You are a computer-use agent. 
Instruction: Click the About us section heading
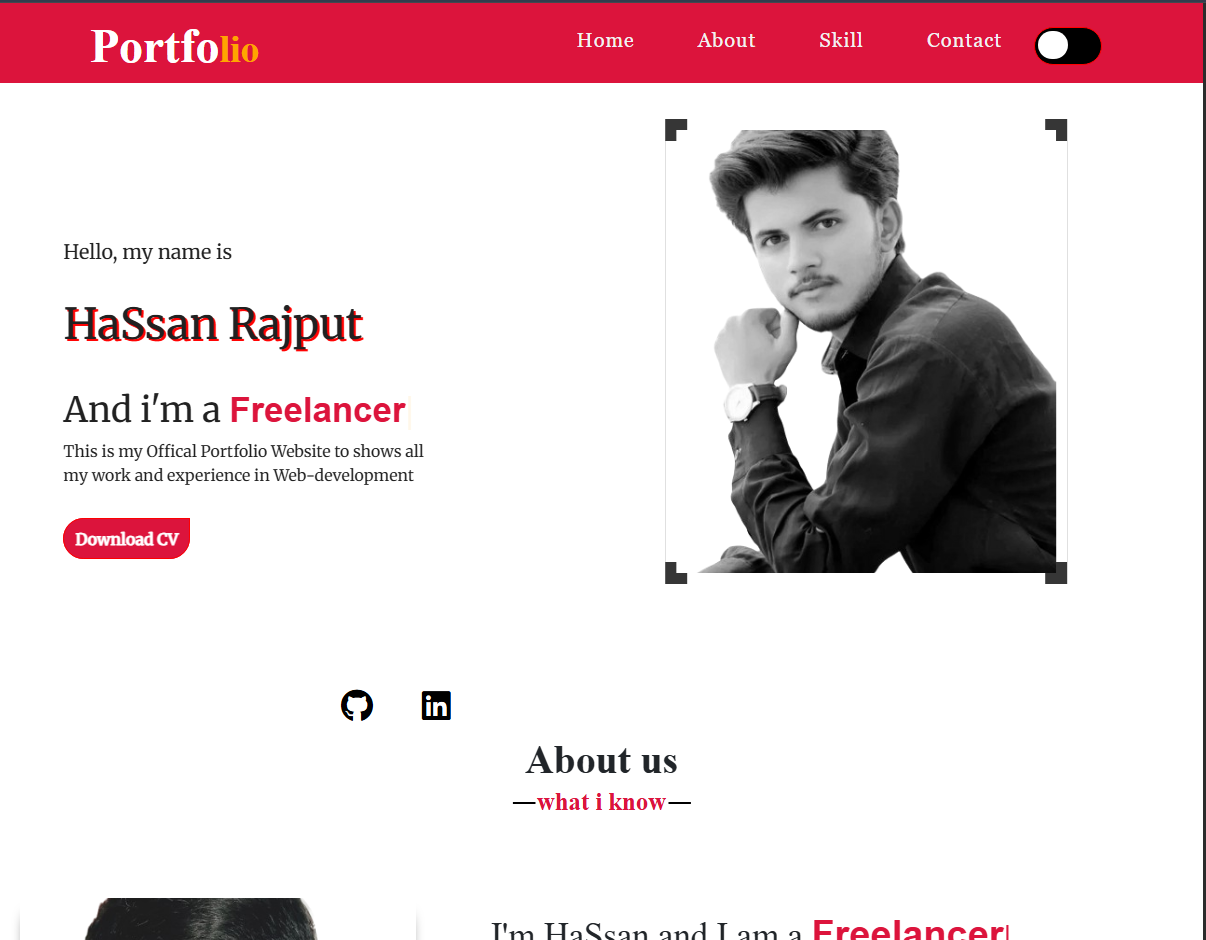(x=602, y=760)
